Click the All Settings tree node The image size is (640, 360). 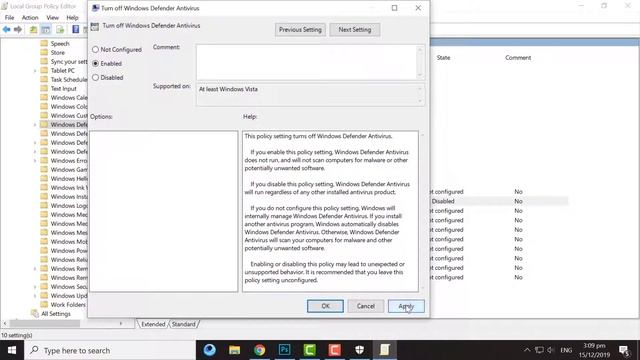(x=56, y=314)
